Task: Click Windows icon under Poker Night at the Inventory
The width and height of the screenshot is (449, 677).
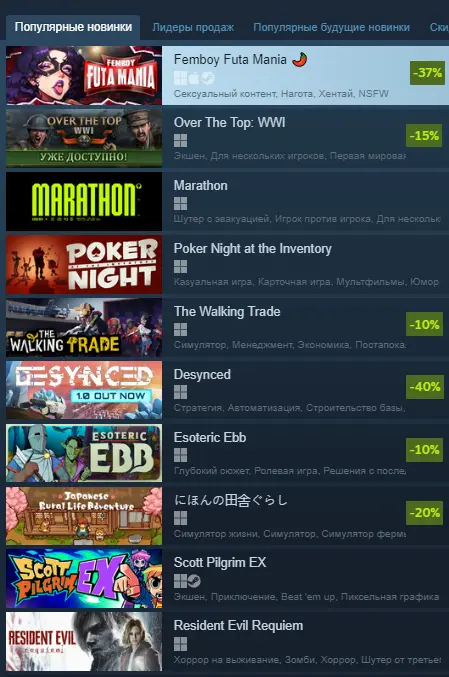Action: [x=180, y=266]
